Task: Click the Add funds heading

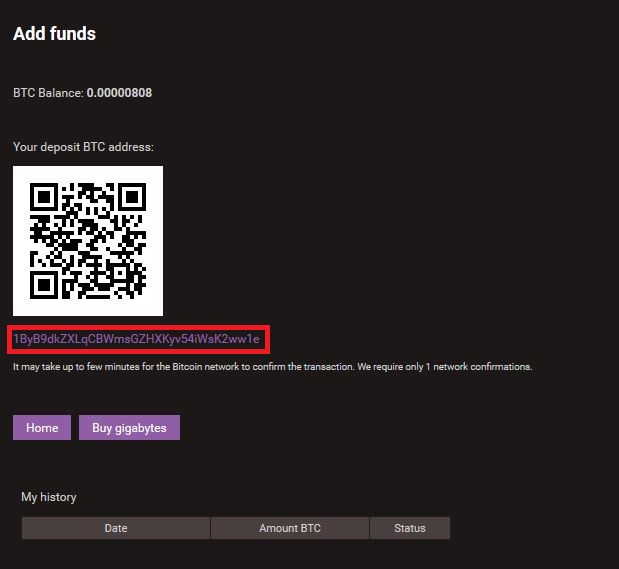Action: [x=54, y=34]
